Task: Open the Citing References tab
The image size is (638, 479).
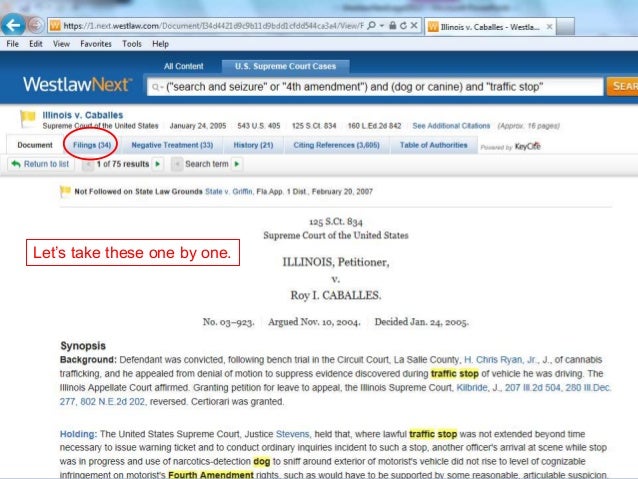Action: pos(336,145)
